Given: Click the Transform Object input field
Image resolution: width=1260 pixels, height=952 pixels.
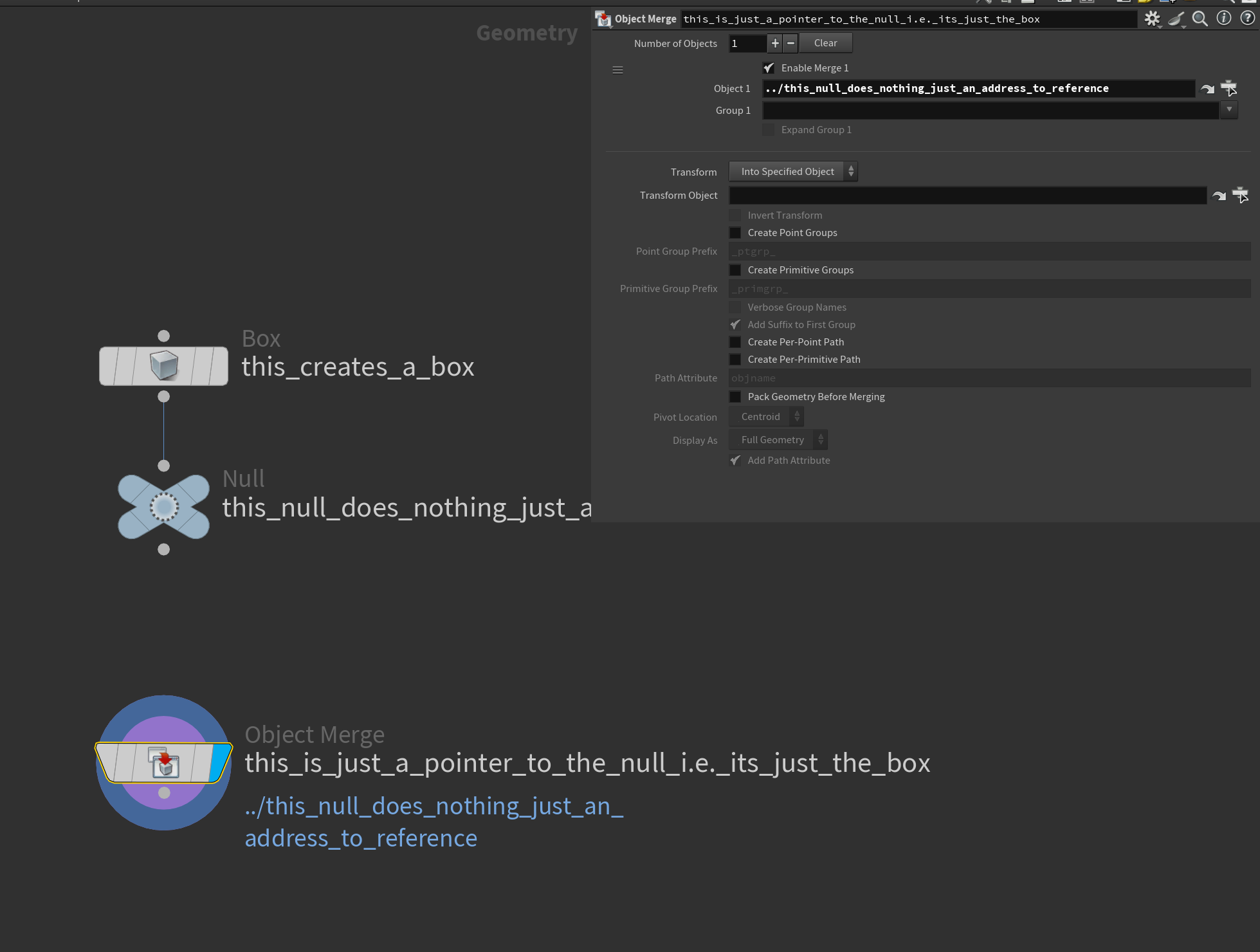Looking at the screenshot, I should pyautogui.click(x=967, y=196).
